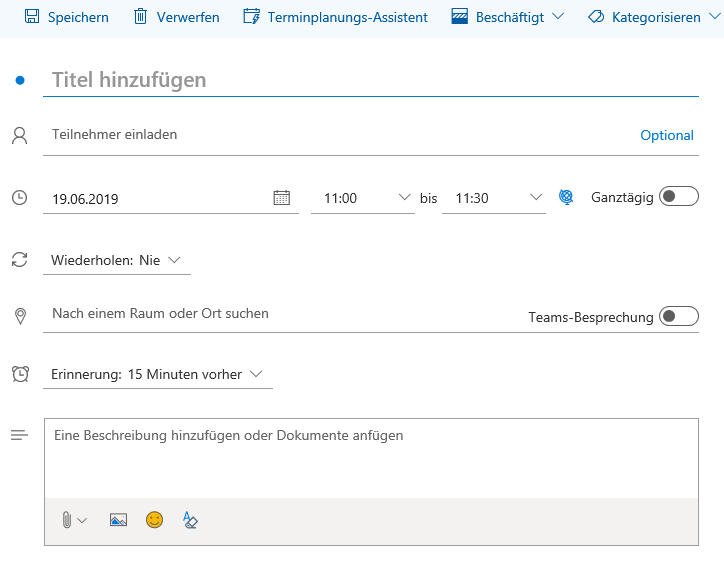Open the time zone globe icon
This screenshot has height=572, width=724.
click(566, 198)
